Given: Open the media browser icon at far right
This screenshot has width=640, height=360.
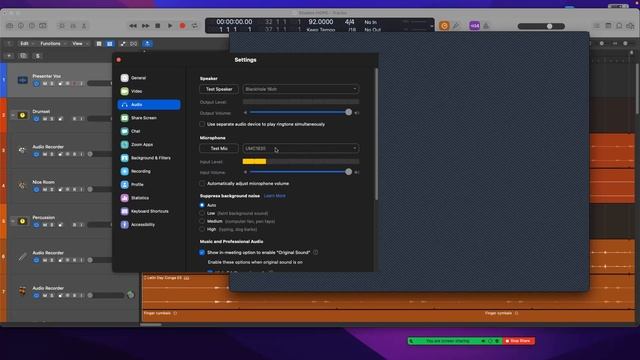Looking at the screenshot, I should [630, 26].
